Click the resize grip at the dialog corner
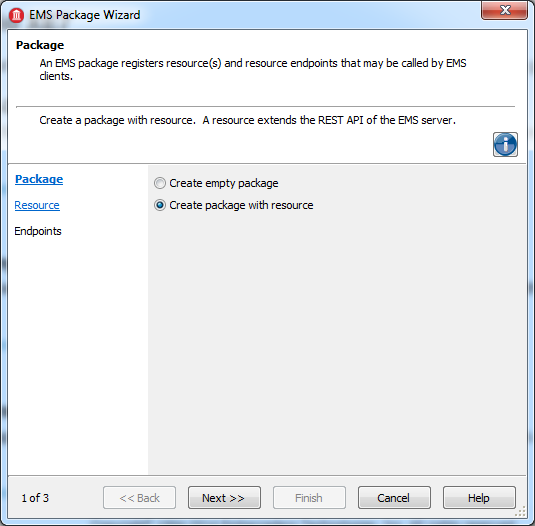The height and width of the screenshot is (526, 535). pos(520,511)
